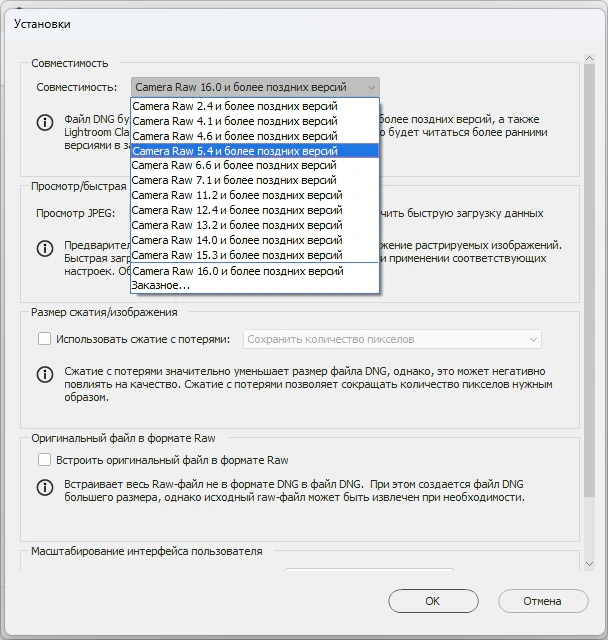Click info icon beside Встраивает весь Raw-файл
Screen dimensions: 608x640
pos(45,487)
